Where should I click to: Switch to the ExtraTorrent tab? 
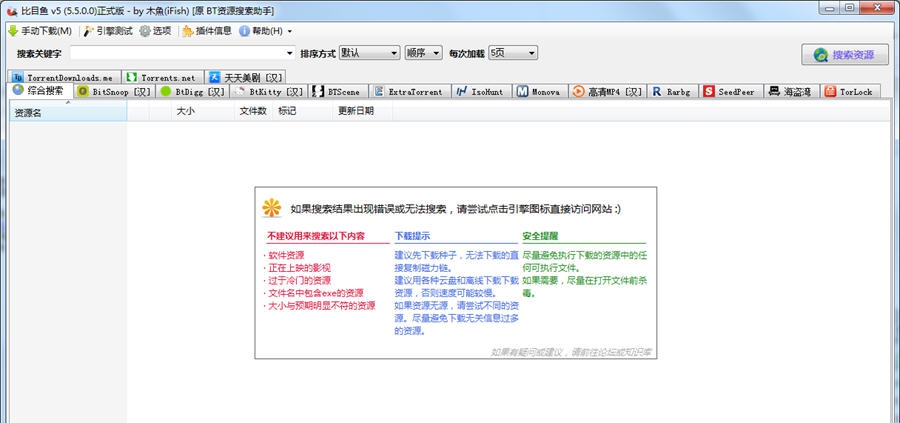coord(409,91)
